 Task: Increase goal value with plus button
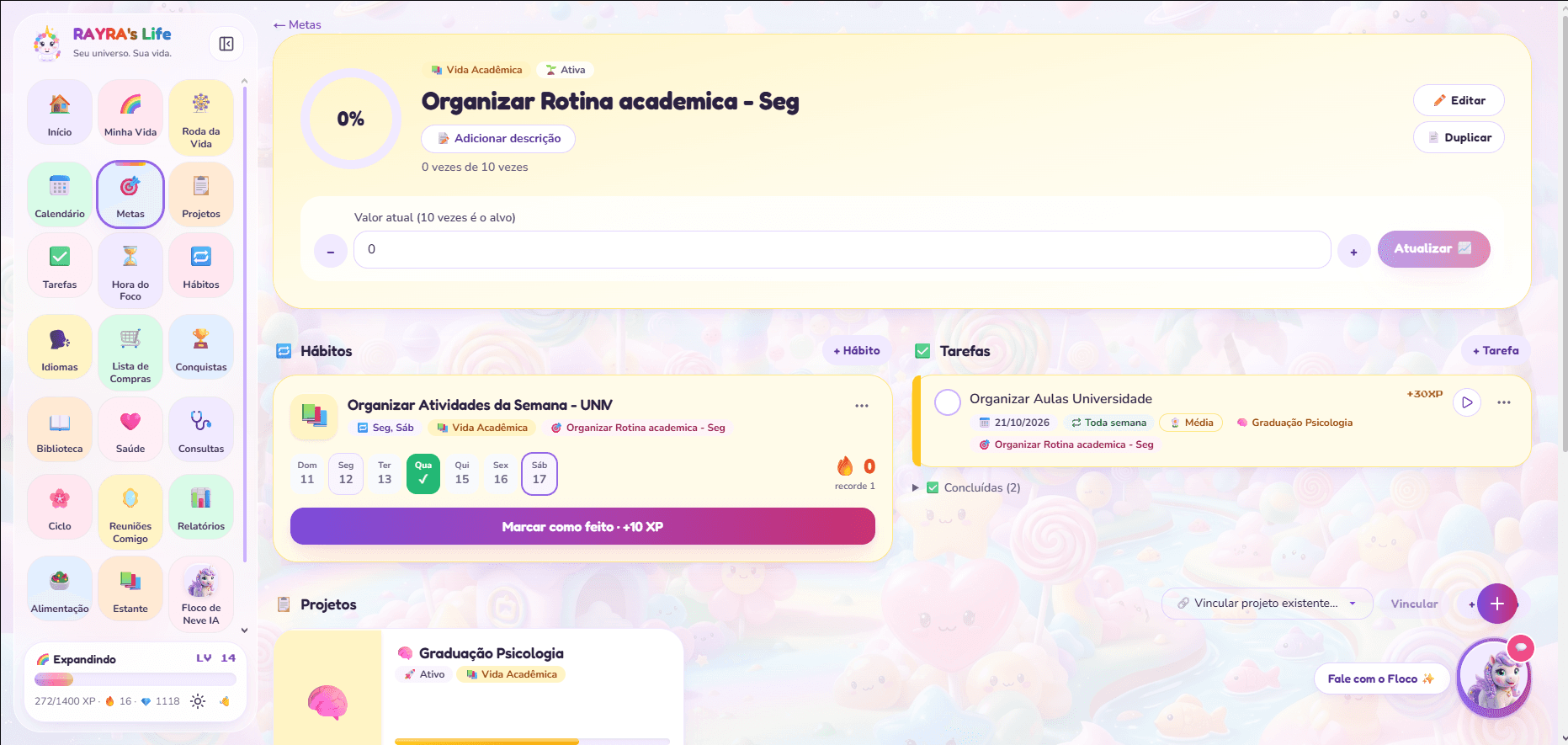click(1354, 251)
